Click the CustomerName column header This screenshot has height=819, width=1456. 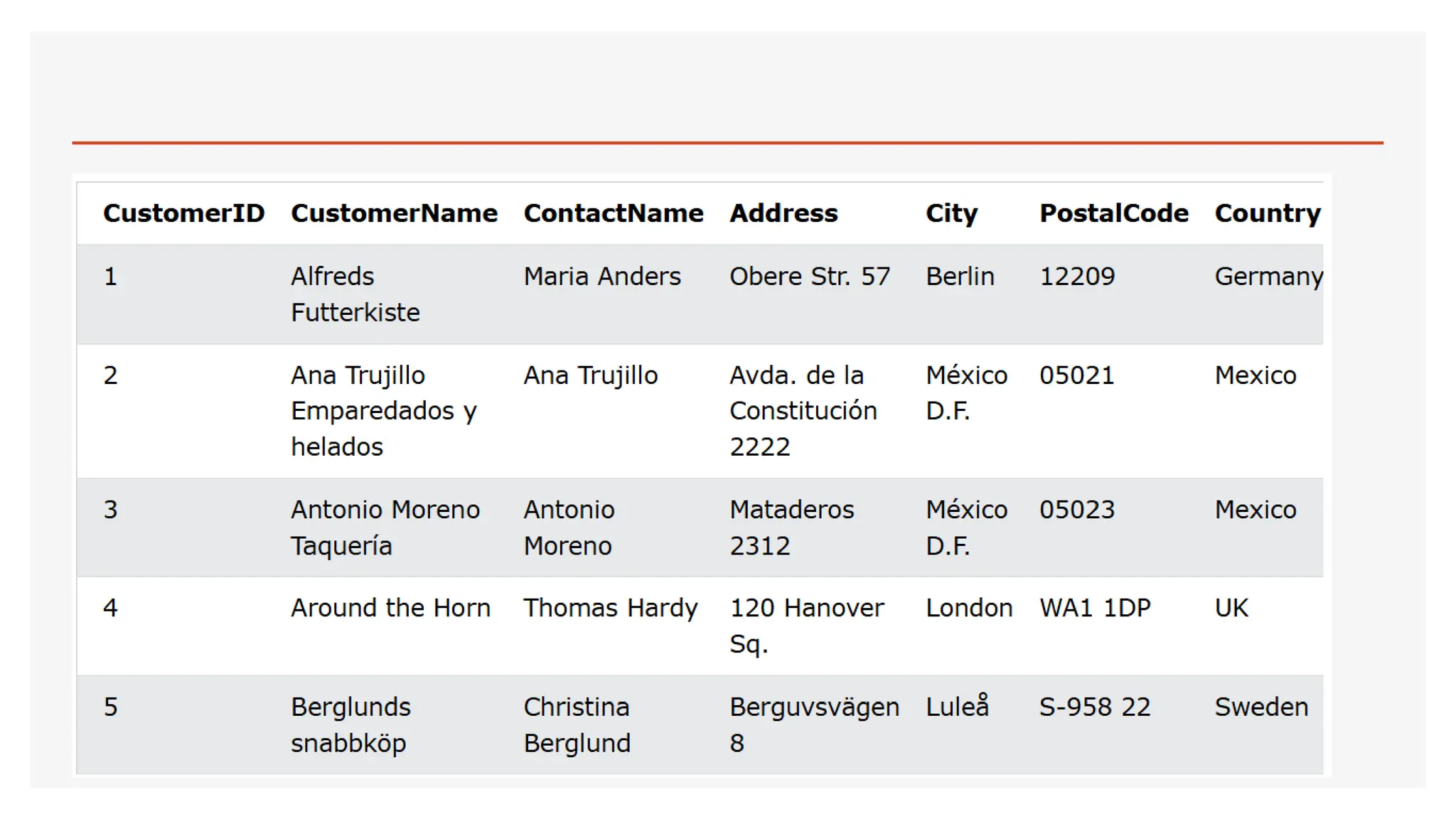(394, 213)
